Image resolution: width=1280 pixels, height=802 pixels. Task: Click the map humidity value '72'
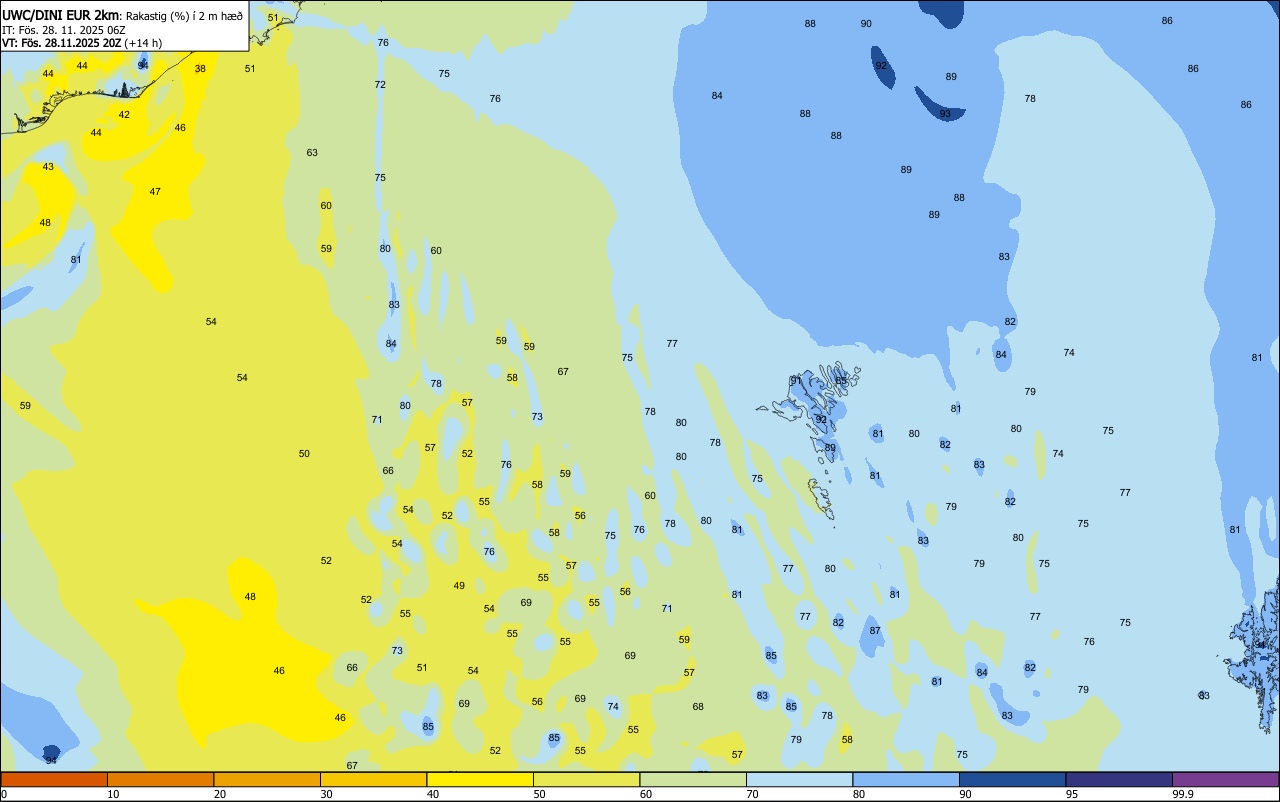(x=380, y=85)
